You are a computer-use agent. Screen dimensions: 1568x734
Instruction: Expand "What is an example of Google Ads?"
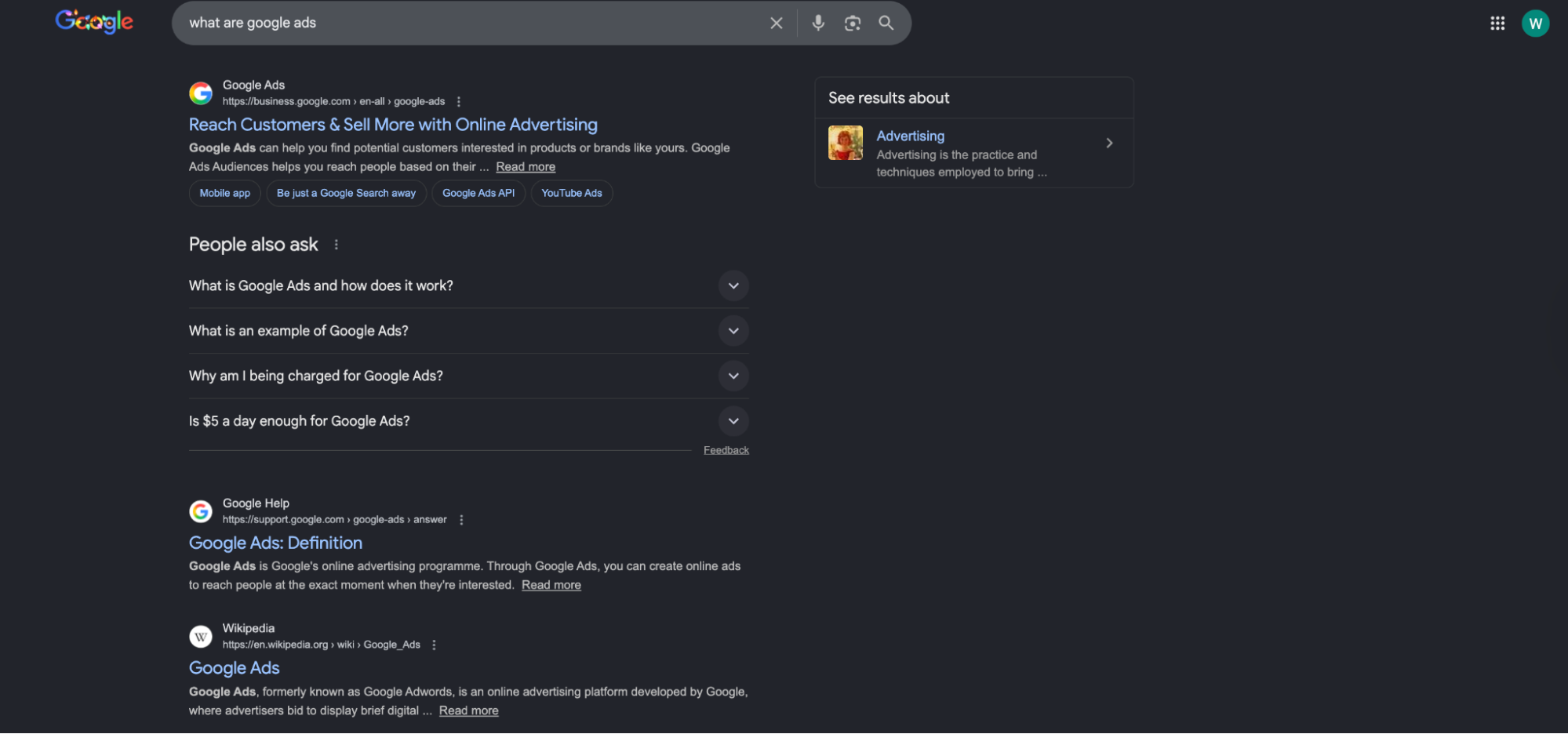733,331
